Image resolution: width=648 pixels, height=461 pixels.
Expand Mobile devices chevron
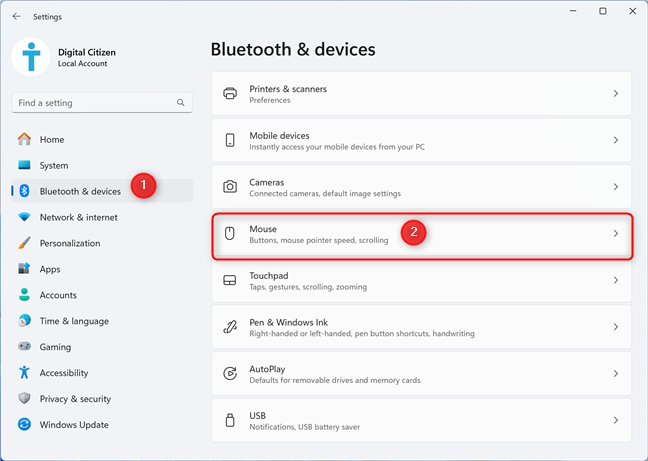(x=616, y=140)
